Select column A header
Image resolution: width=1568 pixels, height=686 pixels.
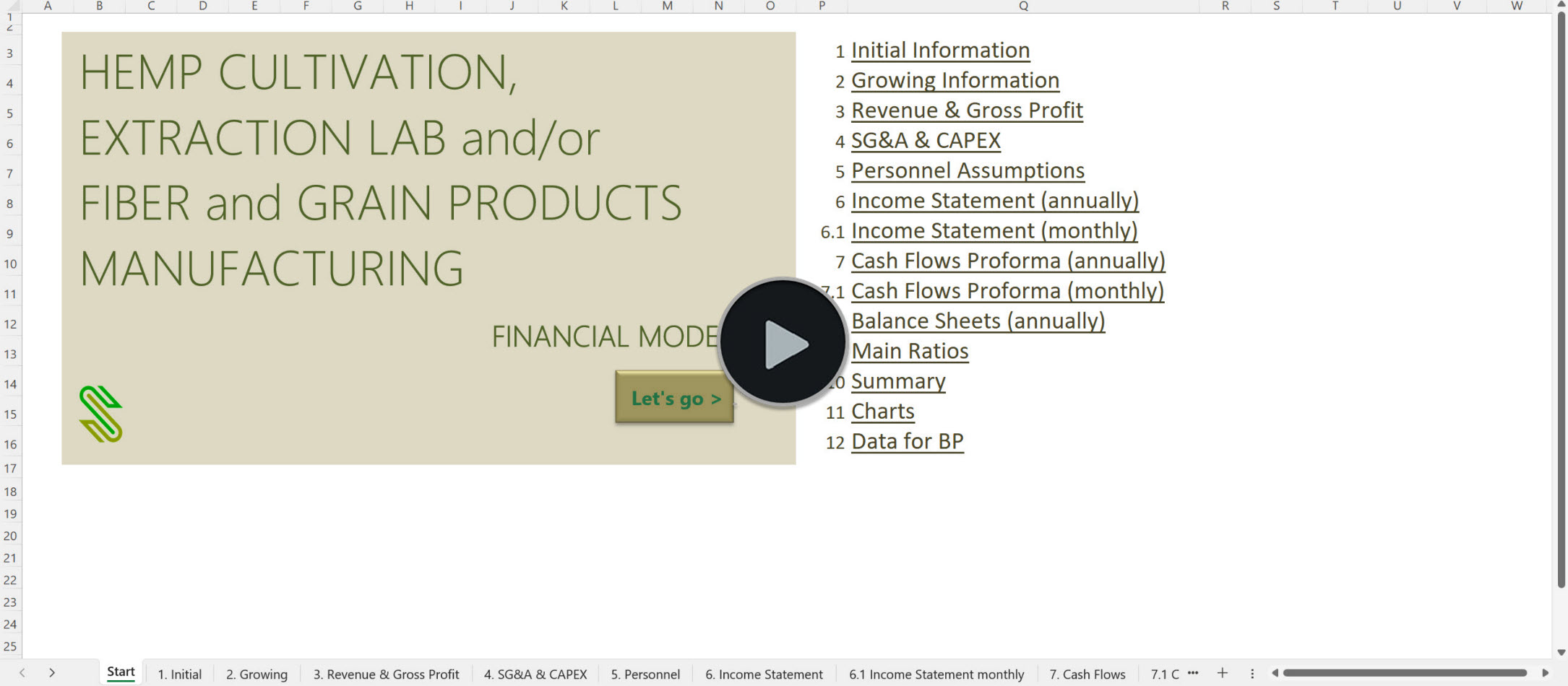point(48,6)
